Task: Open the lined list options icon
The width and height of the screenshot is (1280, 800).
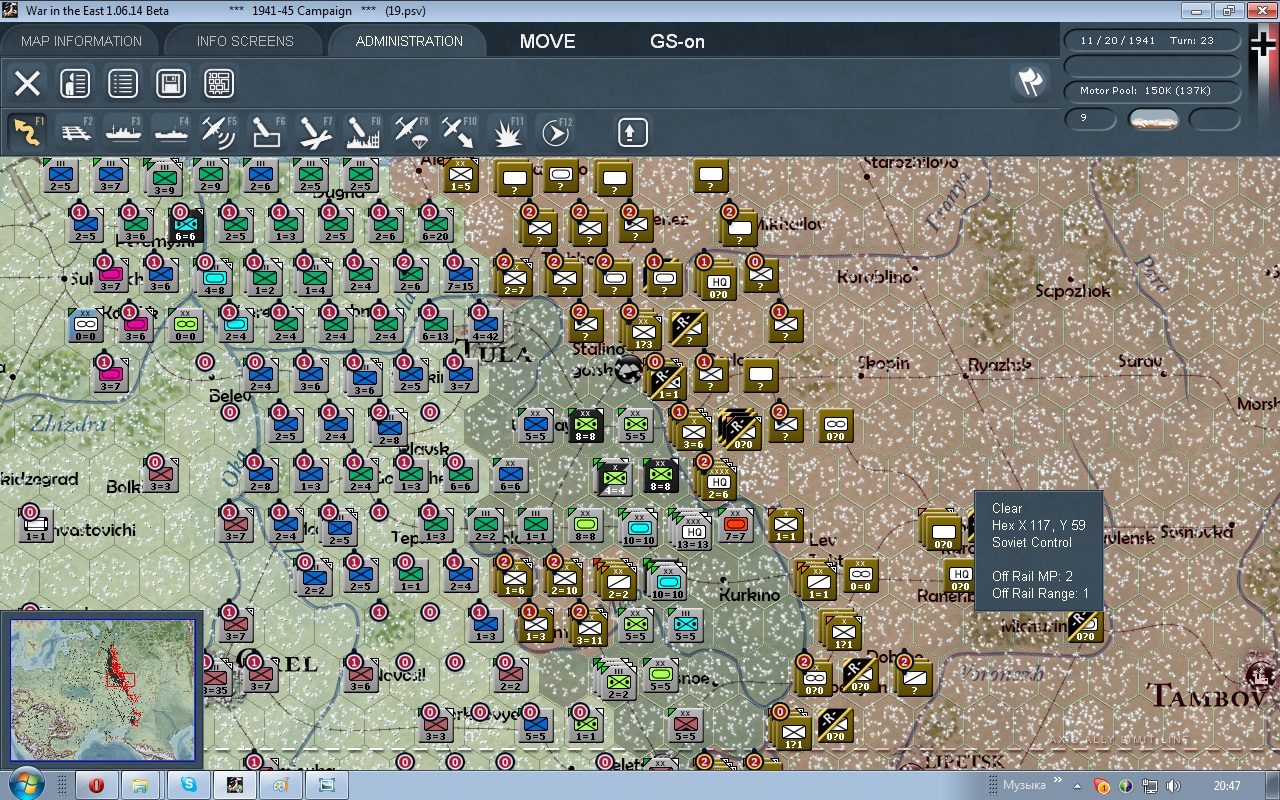Action: coord(123,84)
